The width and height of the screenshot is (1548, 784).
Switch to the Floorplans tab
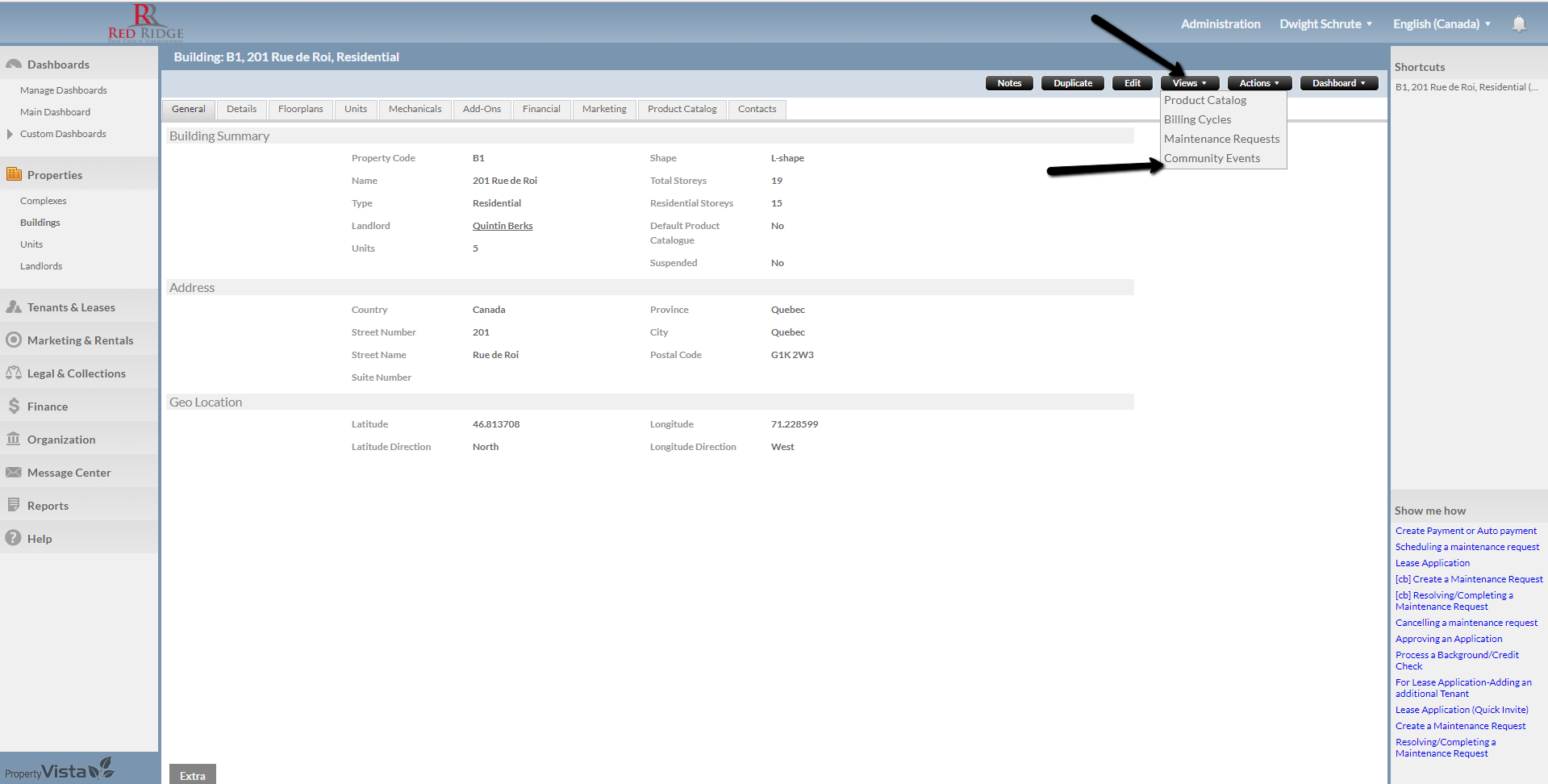pyautogui.click(x=300, y=109)
